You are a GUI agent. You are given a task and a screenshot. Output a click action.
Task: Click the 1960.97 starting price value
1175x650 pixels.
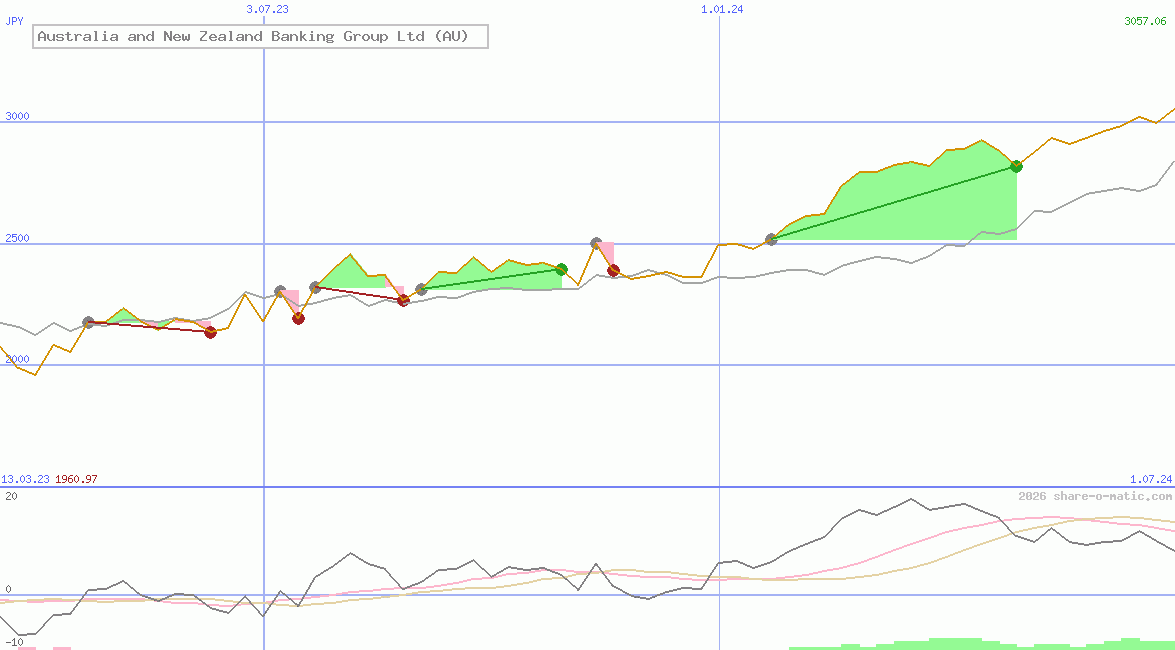point(77,479)
